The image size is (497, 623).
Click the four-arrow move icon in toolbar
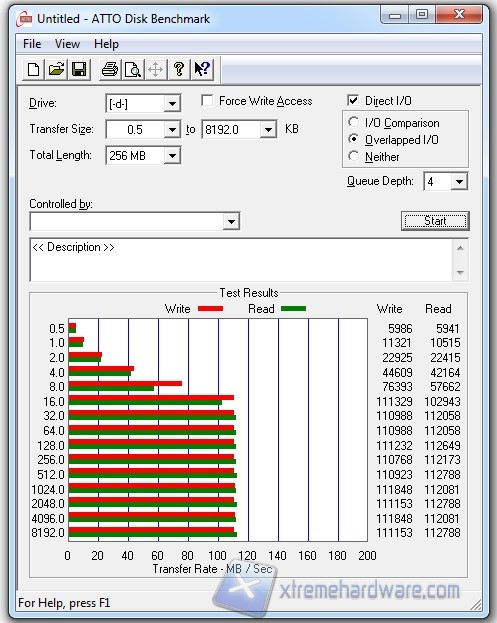pos(155,70)
